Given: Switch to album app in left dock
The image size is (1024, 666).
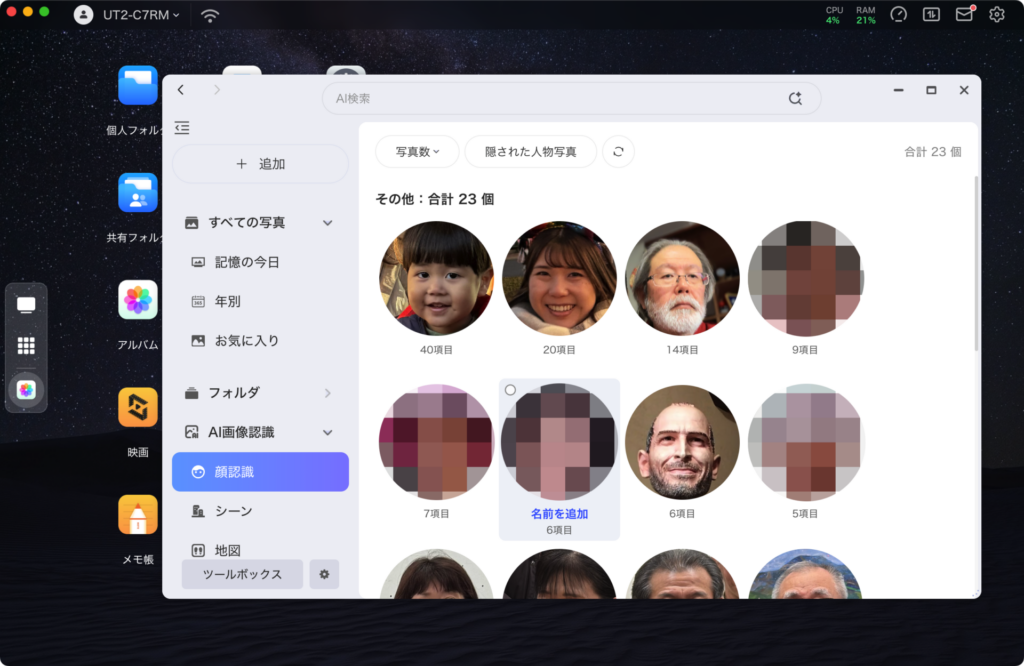Looking at the screenshot, I should (26, 390).
